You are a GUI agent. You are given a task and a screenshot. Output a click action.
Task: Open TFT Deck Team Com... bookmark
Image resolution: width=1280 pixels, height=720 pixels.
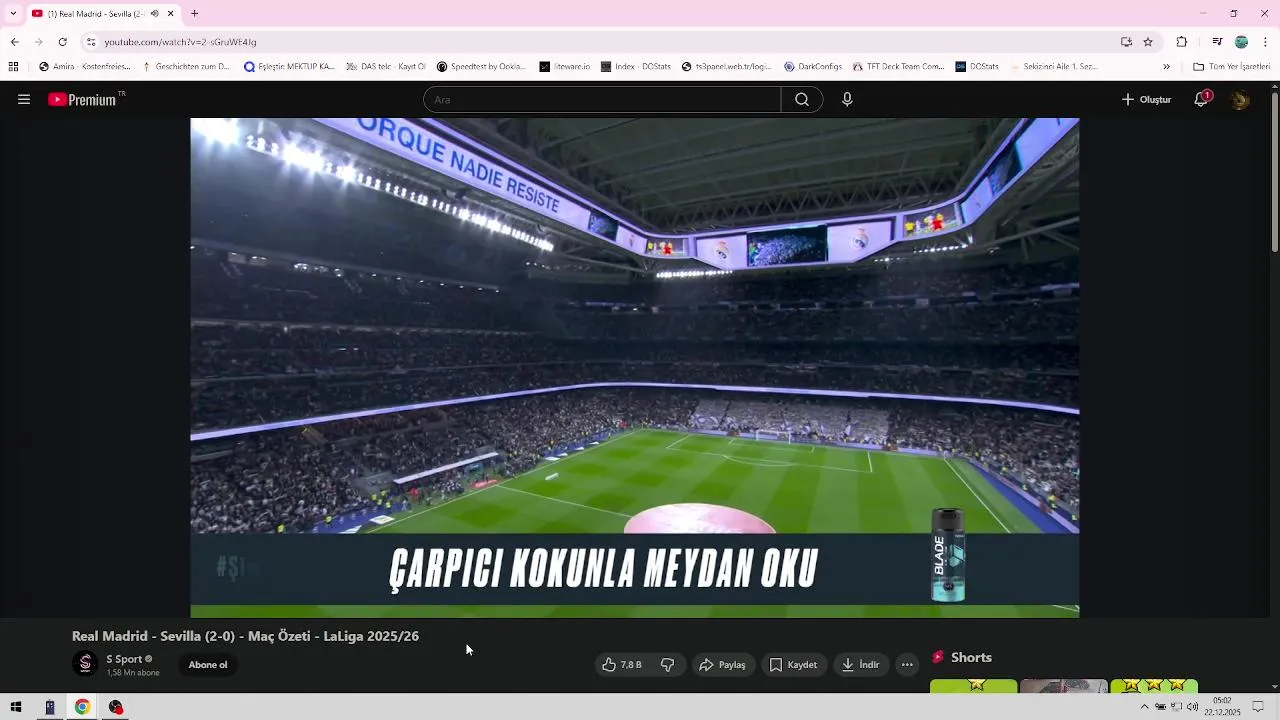pyautogui.click(x=898, y=67)
